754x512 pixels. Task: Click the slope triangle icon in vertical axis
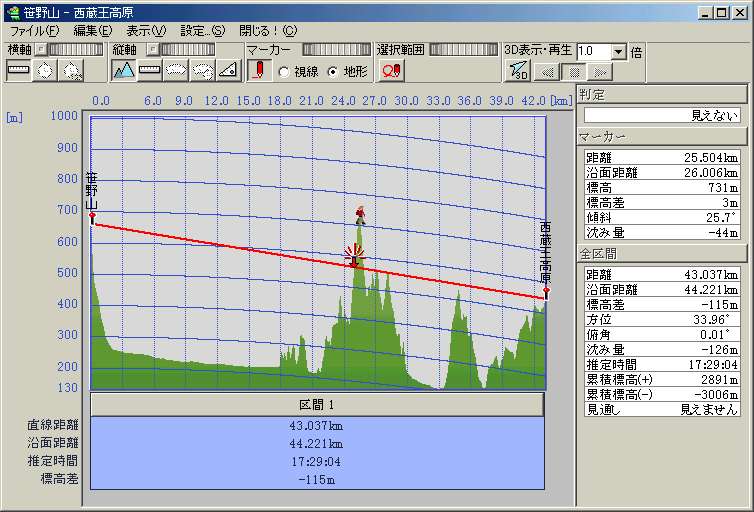coord(228,70)
